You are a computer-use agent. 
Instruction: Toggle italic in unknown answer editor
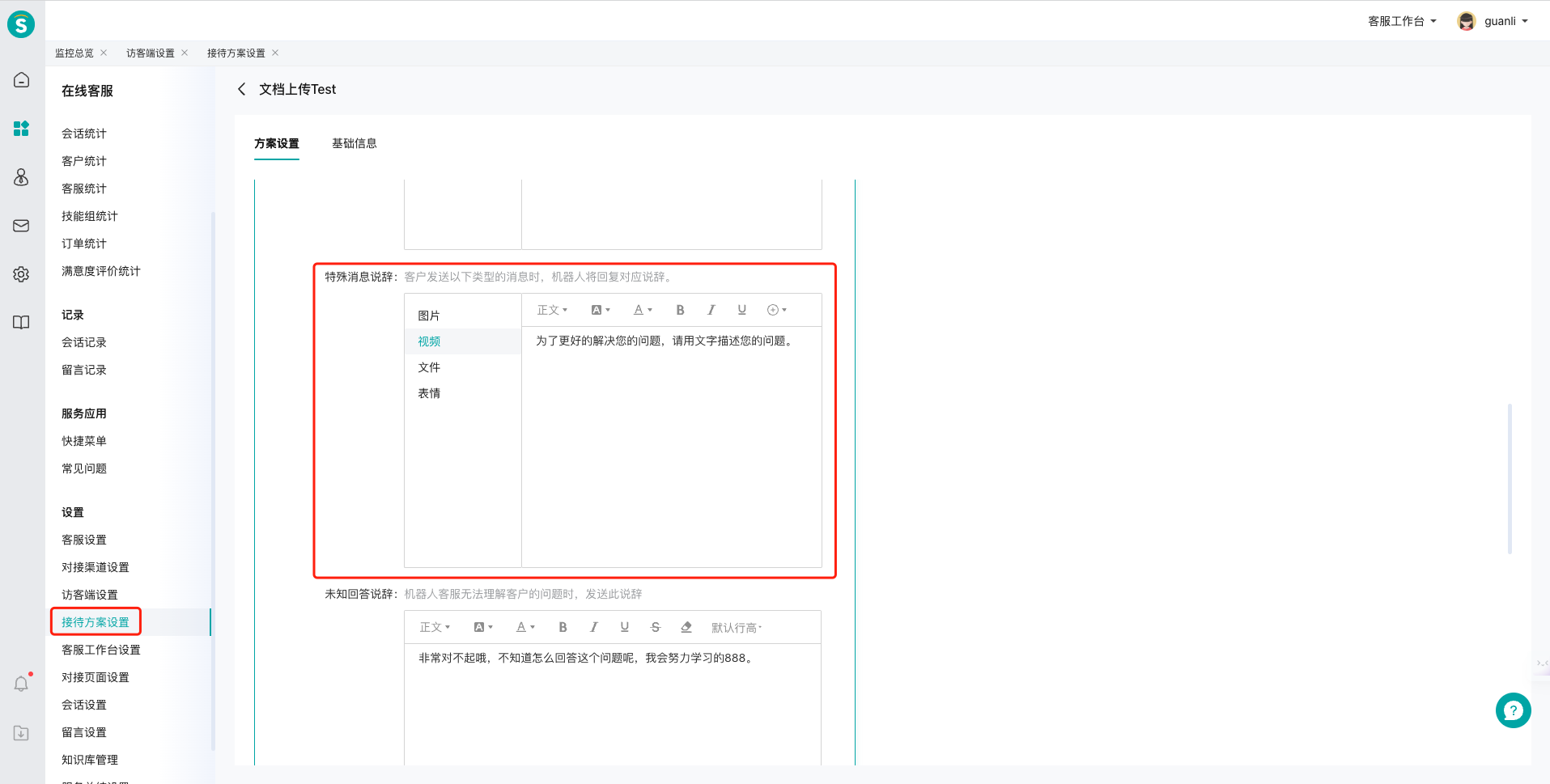click(593, 627)
